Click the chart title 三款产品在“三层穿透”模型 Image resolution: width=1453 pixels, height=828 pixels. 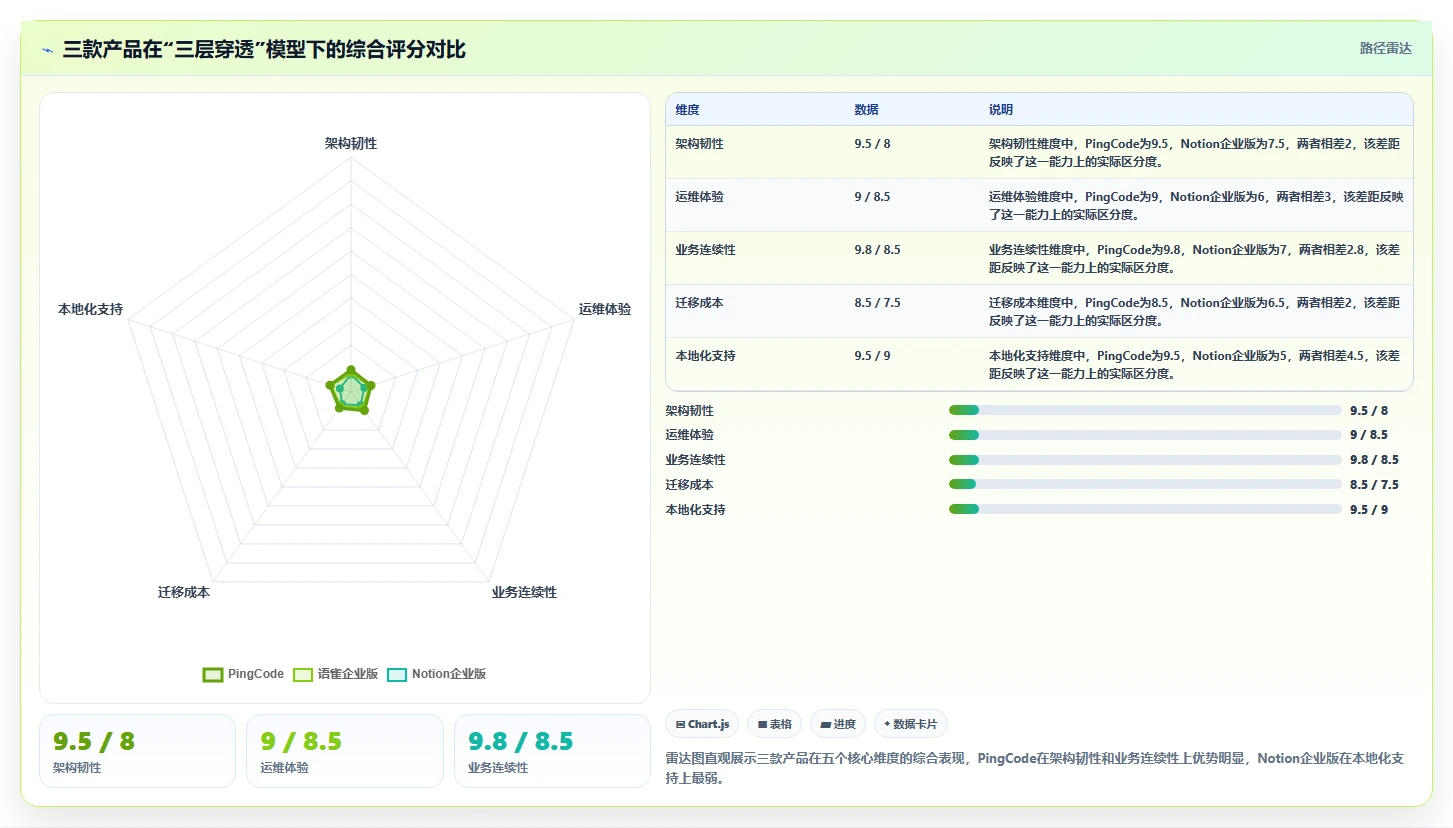[x=264, y=49]
